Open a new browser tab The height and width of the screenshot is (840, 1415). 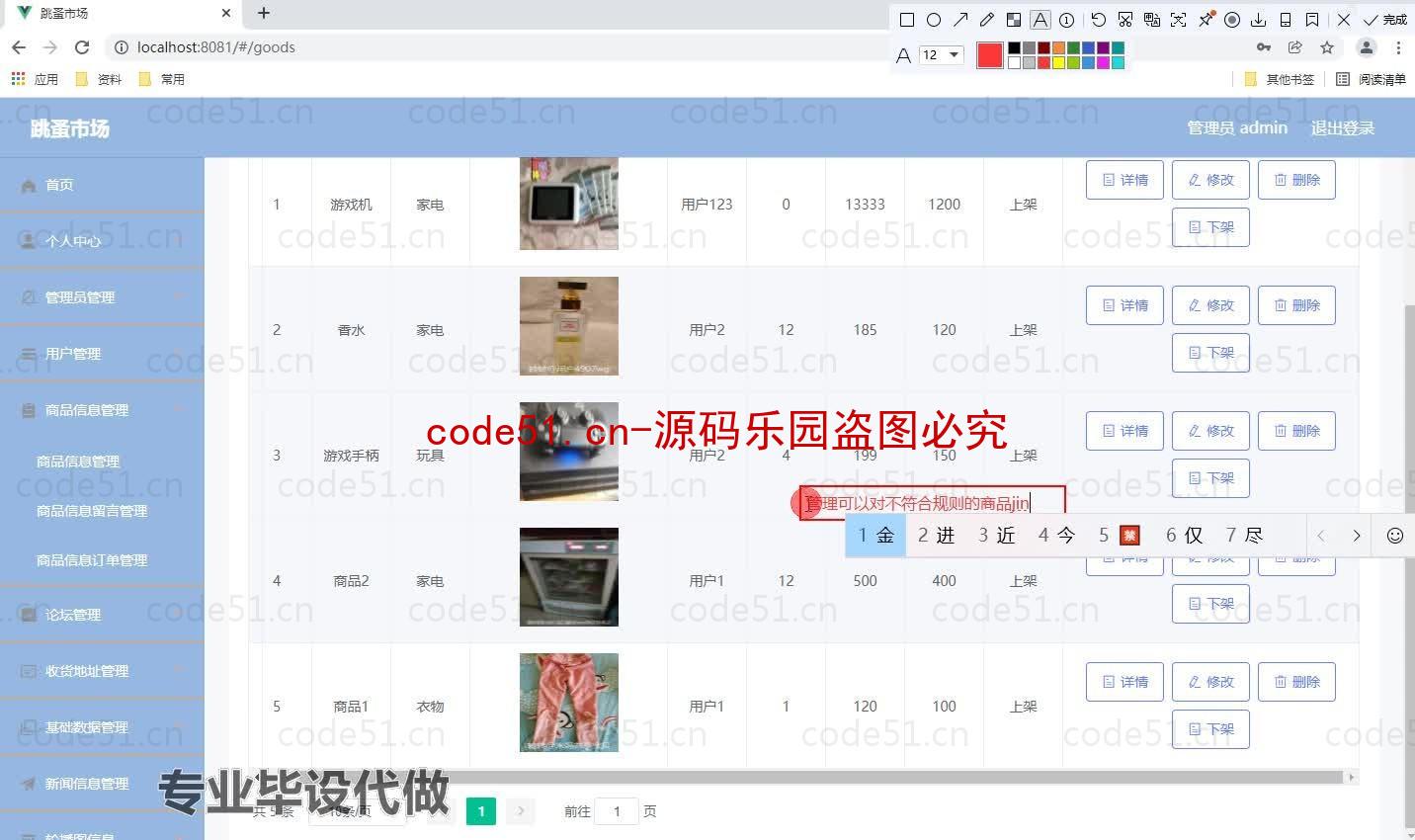pos(263,13)
